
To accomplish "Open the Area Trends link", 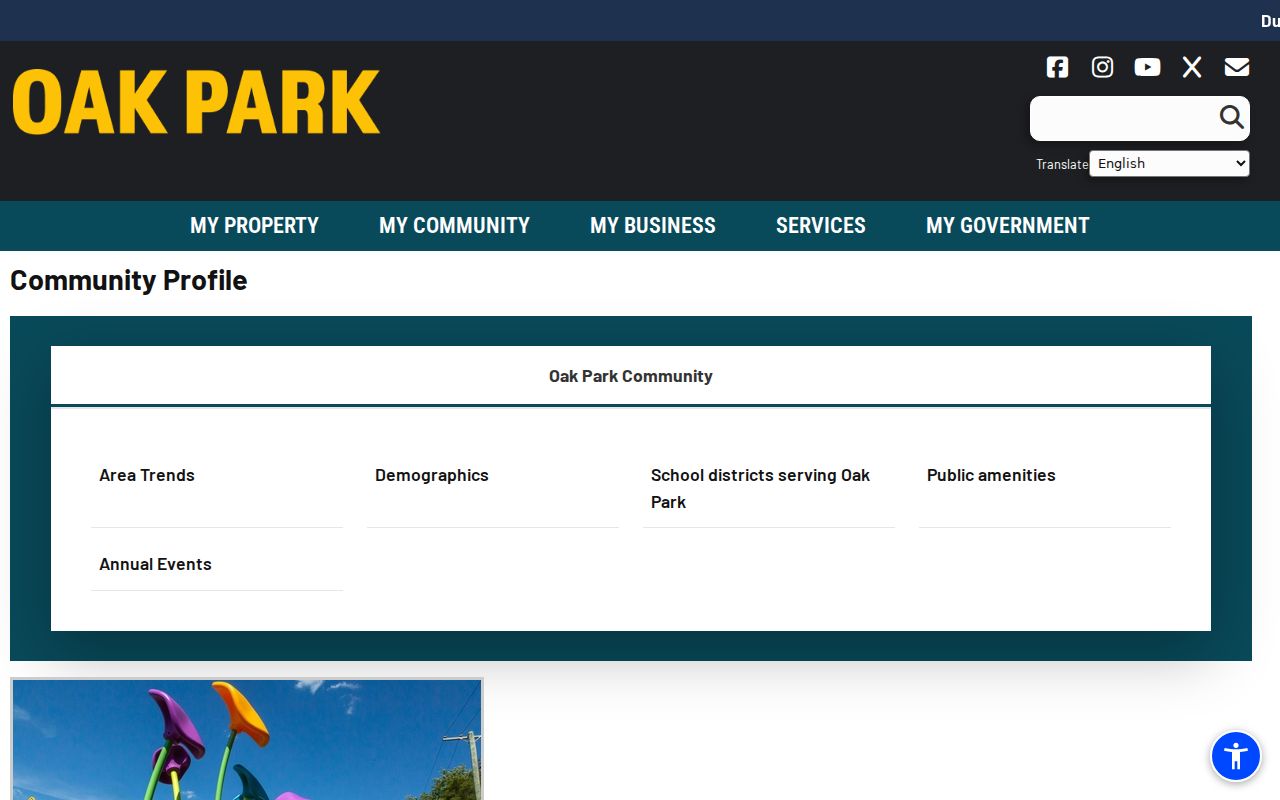I will (x=147, y=475).
